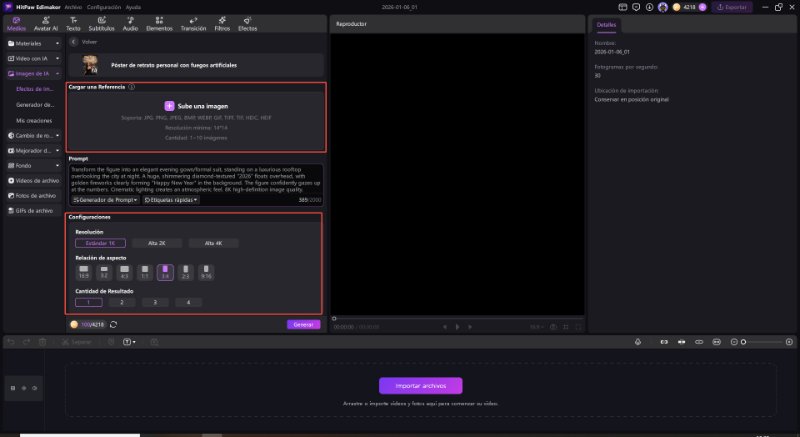Set result quantity to 4
The width and height of the screenshot is (800, 437).
(186, 302)
